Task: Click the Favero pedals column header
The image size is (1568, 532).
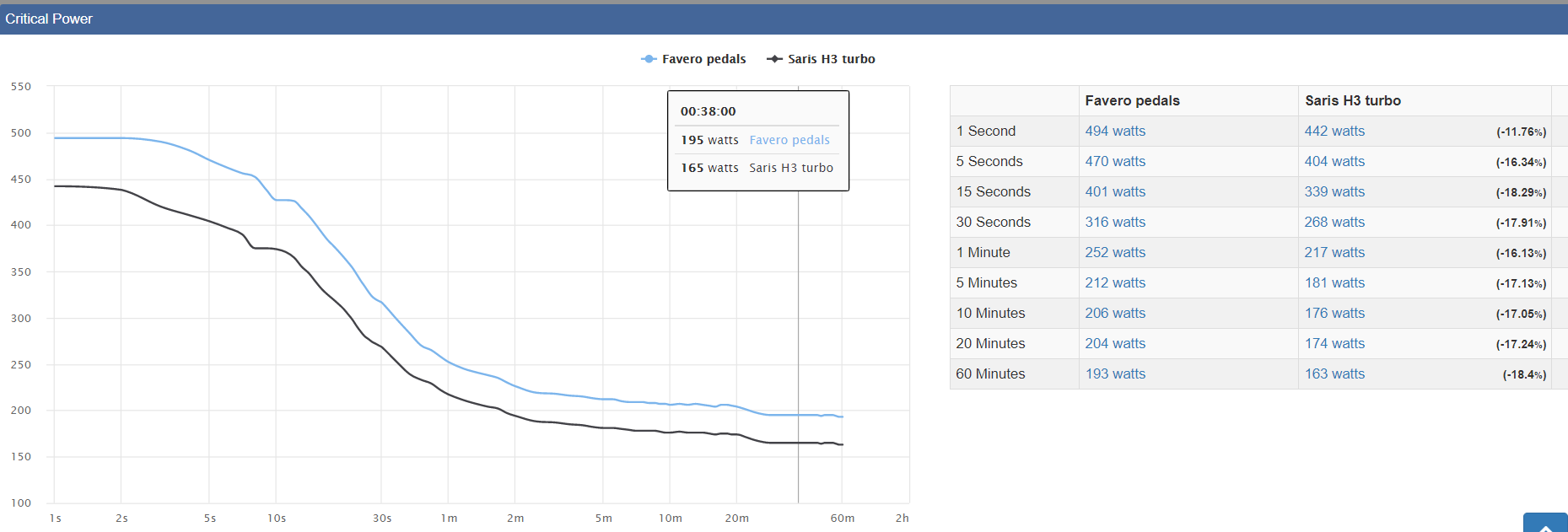Action: (x=1132, y=100)
